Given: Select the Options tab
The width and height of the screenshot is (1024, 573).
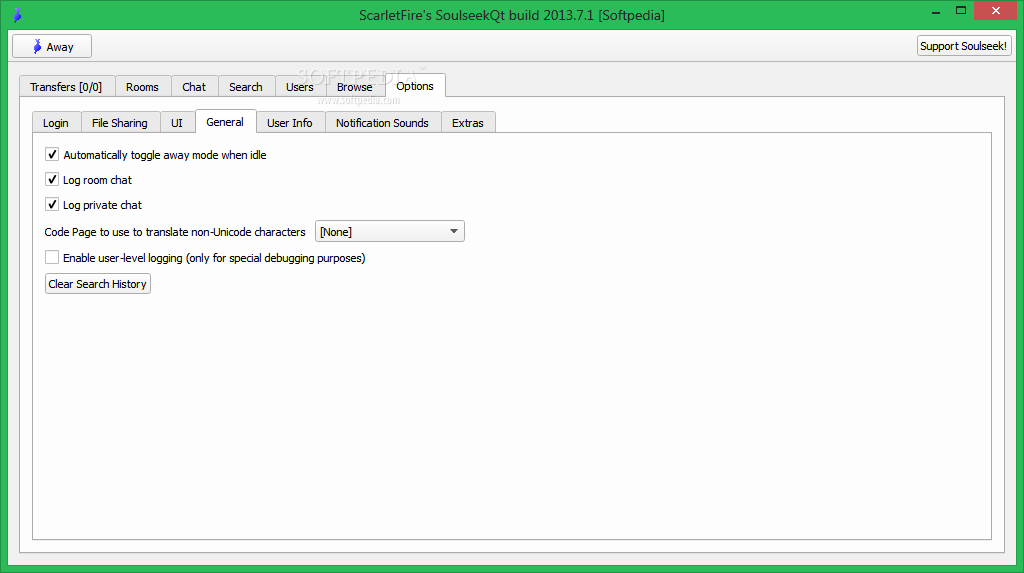Looking at the screenshot, I should (415, 86).
